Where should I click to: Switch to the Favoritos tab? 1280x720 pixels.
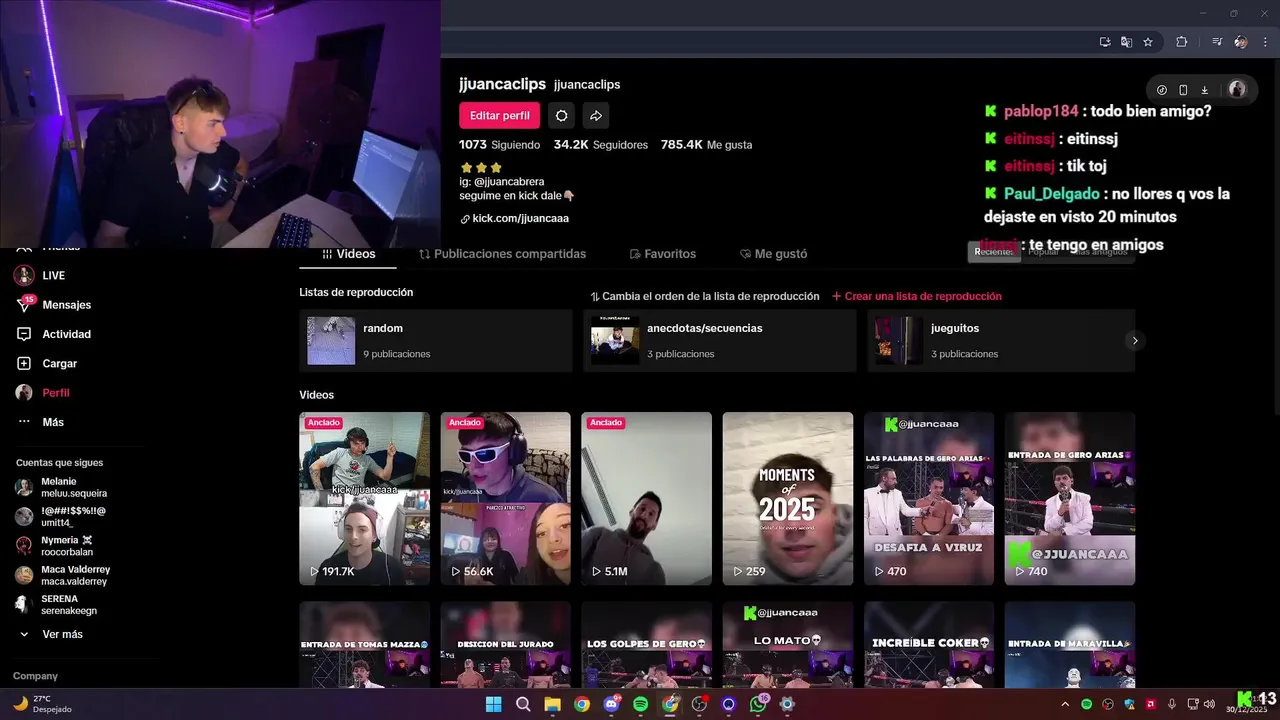click(x=662, y=254)
